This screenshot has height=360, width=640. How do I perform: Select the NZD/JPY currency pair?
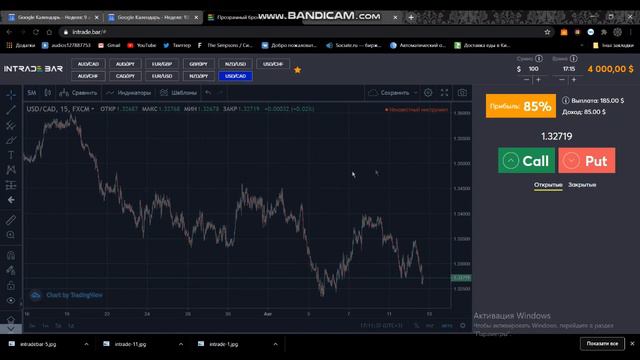(x=198, y=76)
